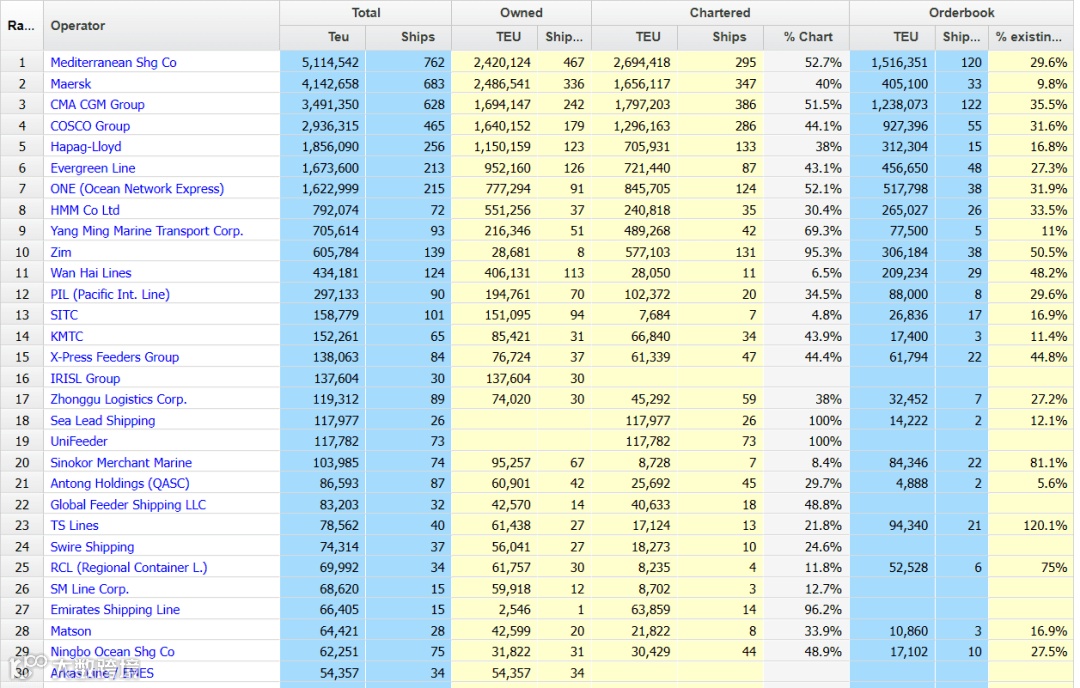The image size is (1080, 688).
Task: Click the Chartered group header
Action: pyautogui.click(x=720, y=12)
